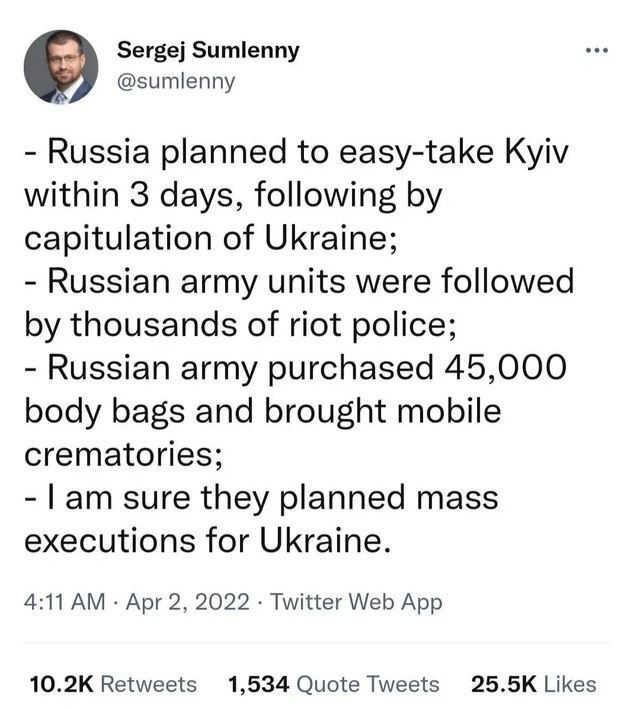Click the 10.2K retweet count number

coord(62,684)
